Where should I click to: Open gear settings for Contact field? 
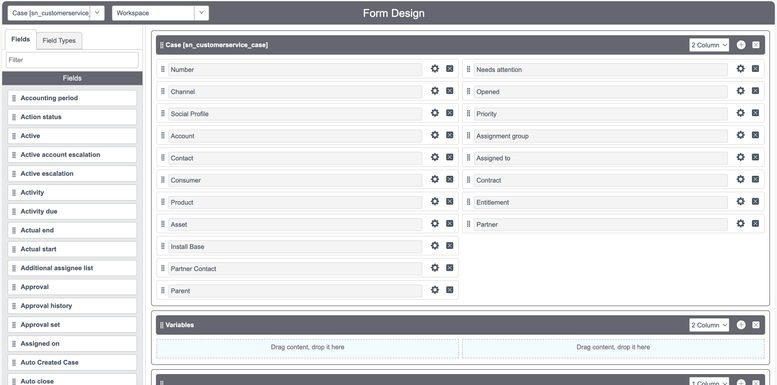coord(435,157)
